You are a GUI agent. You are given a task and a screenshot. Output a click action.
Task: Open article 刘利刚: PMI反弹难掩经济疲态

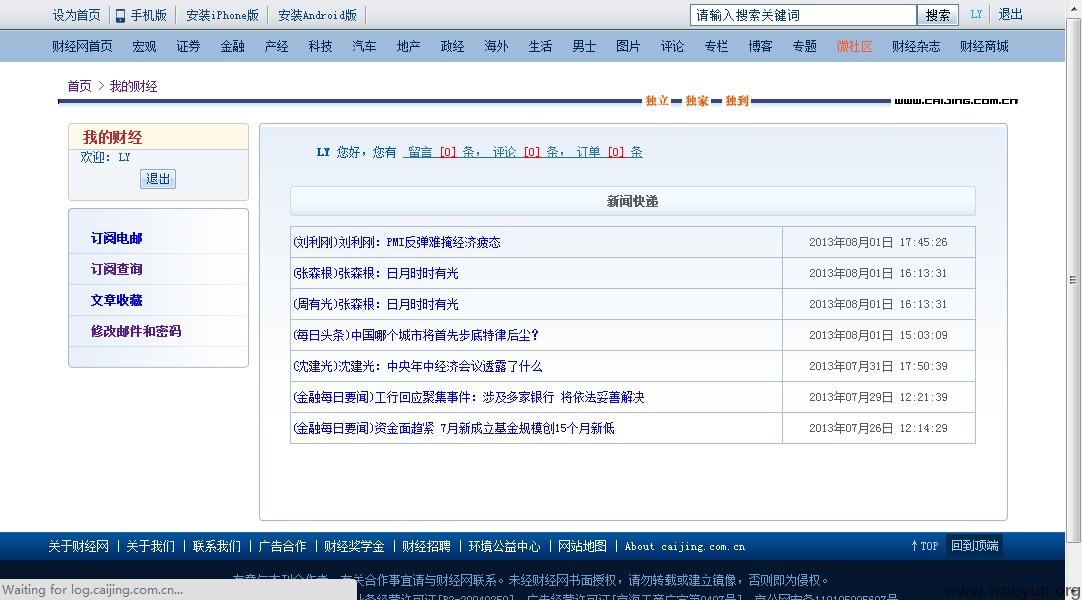click(x=397, y=242)
